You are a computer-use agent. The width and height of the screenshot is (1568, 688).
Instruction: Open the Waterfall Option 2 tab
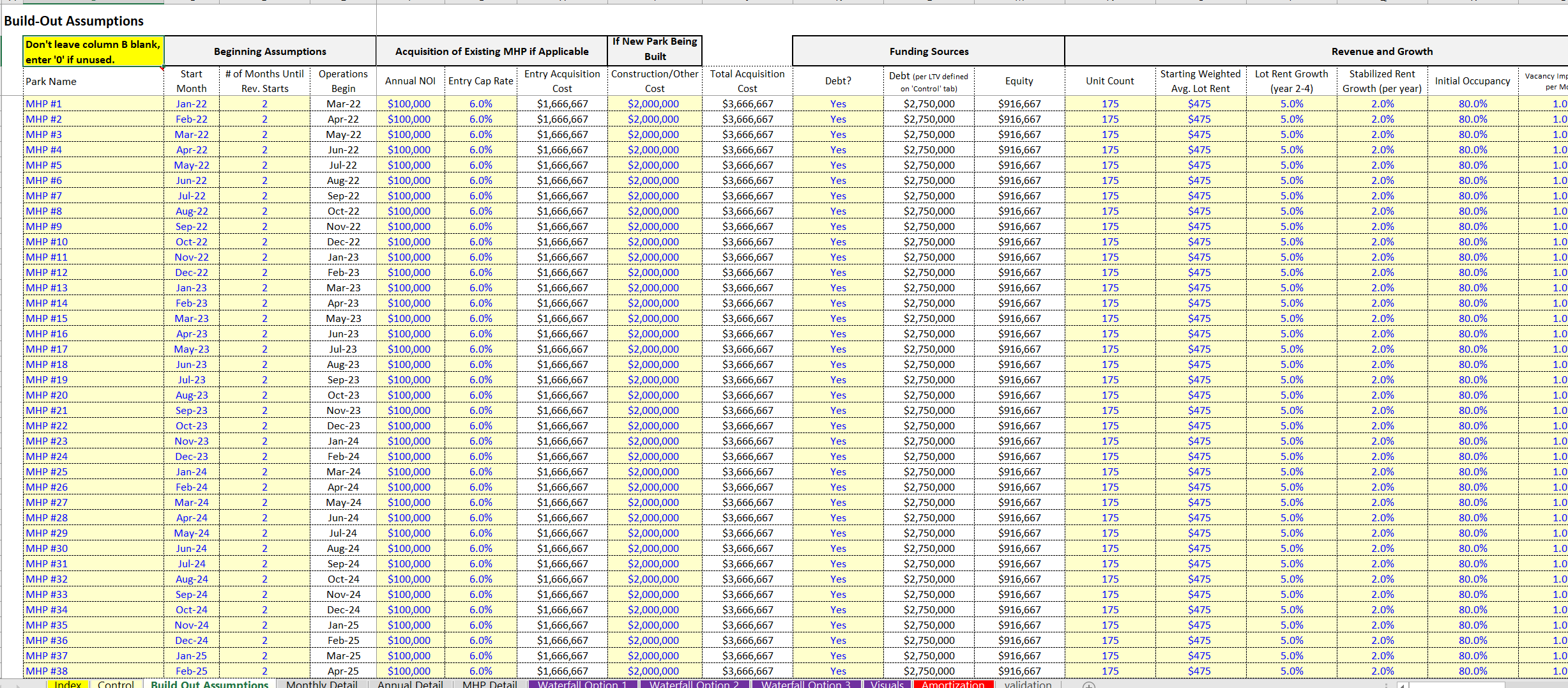(x=694, y=684)
